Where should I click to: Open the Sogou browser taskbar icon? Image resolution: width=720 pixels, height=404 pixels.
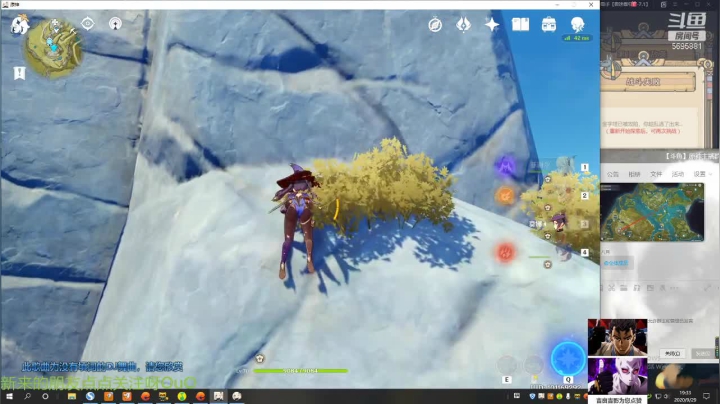(x=90, y=396)
